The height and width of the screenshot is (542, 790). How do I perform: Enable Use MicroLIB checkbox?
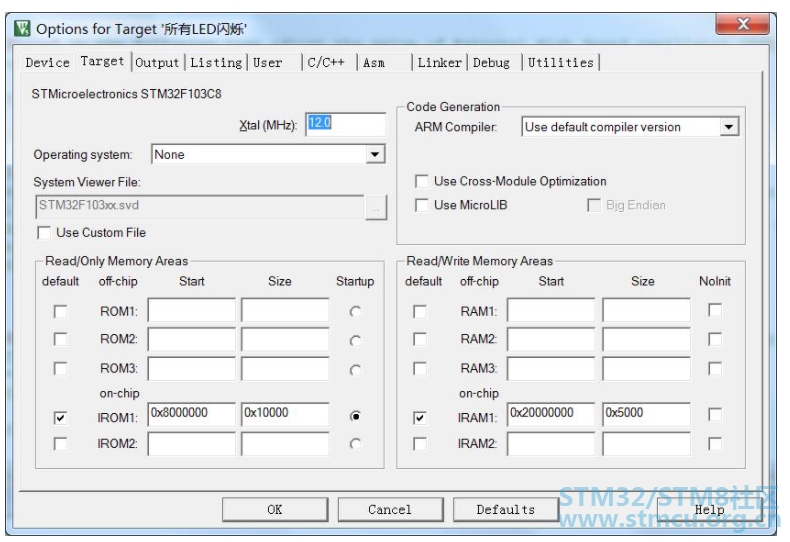tap(422, 205)
